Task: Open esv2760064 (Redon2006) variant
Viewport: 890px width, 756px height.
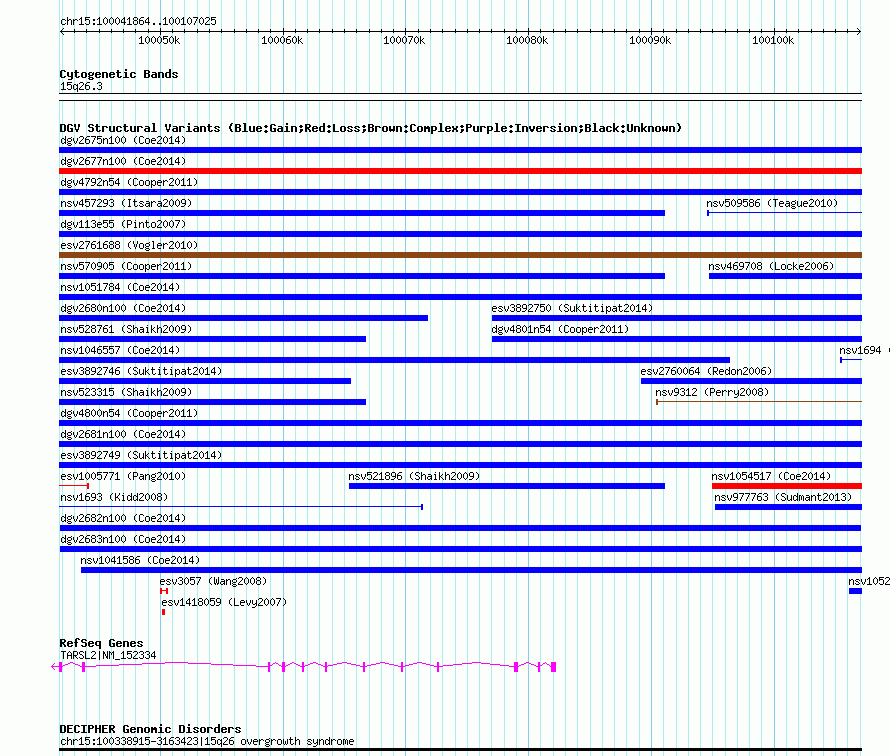Action: coord(706,371)
